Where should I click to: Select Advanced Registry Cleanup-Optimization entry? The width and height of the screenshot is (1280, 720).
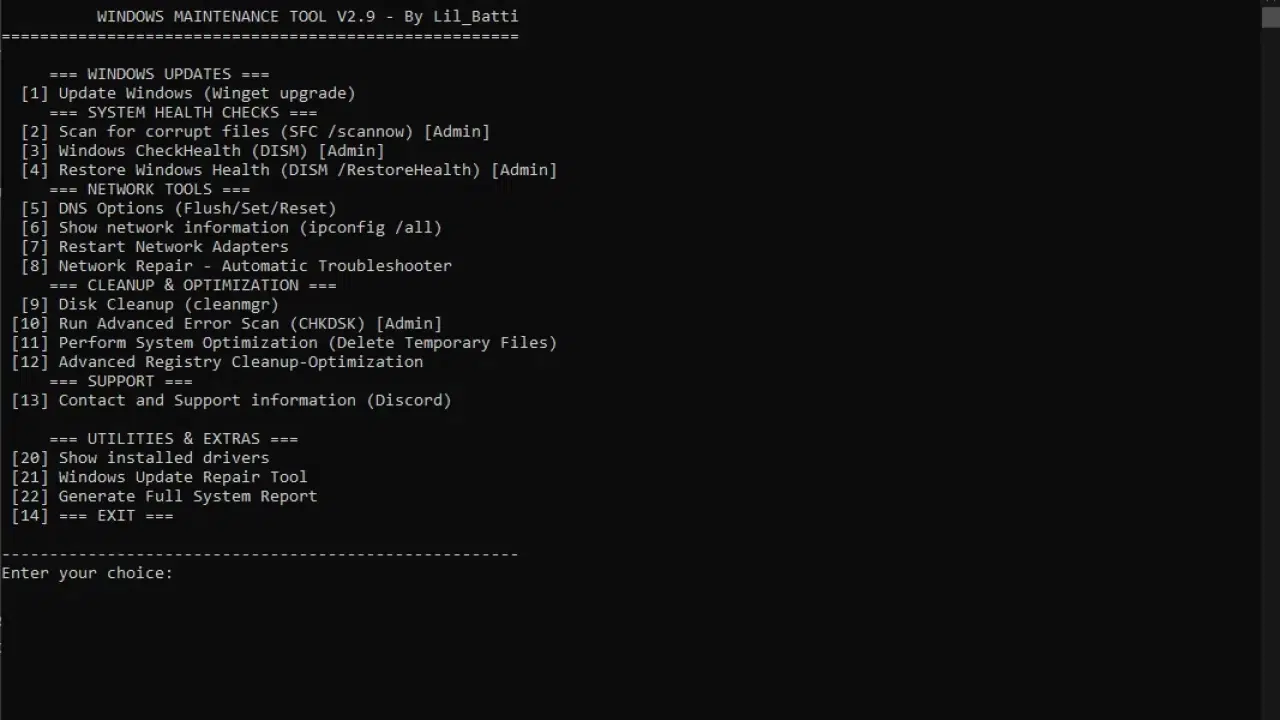pyautogui.click(x=217, y=362)
